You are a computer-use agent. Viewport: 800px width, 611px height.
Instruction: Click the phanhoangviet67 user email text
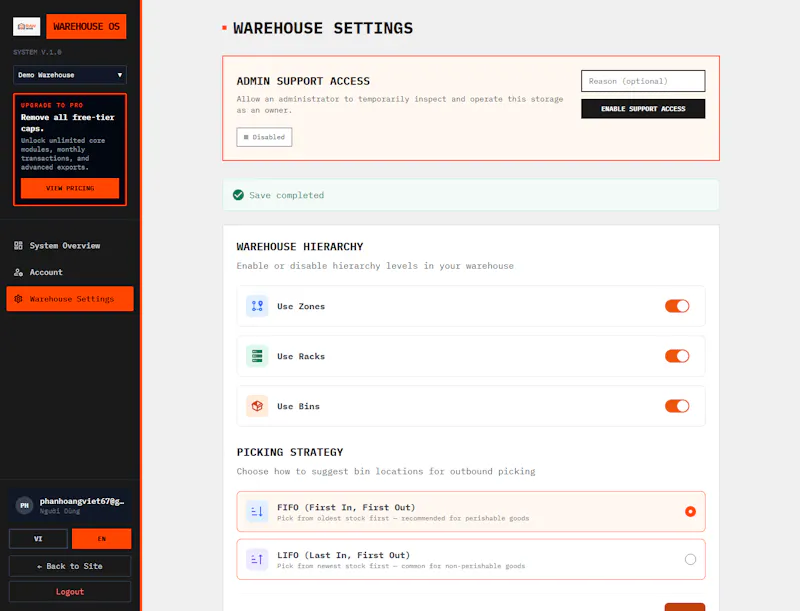click(x=82, y=501)
